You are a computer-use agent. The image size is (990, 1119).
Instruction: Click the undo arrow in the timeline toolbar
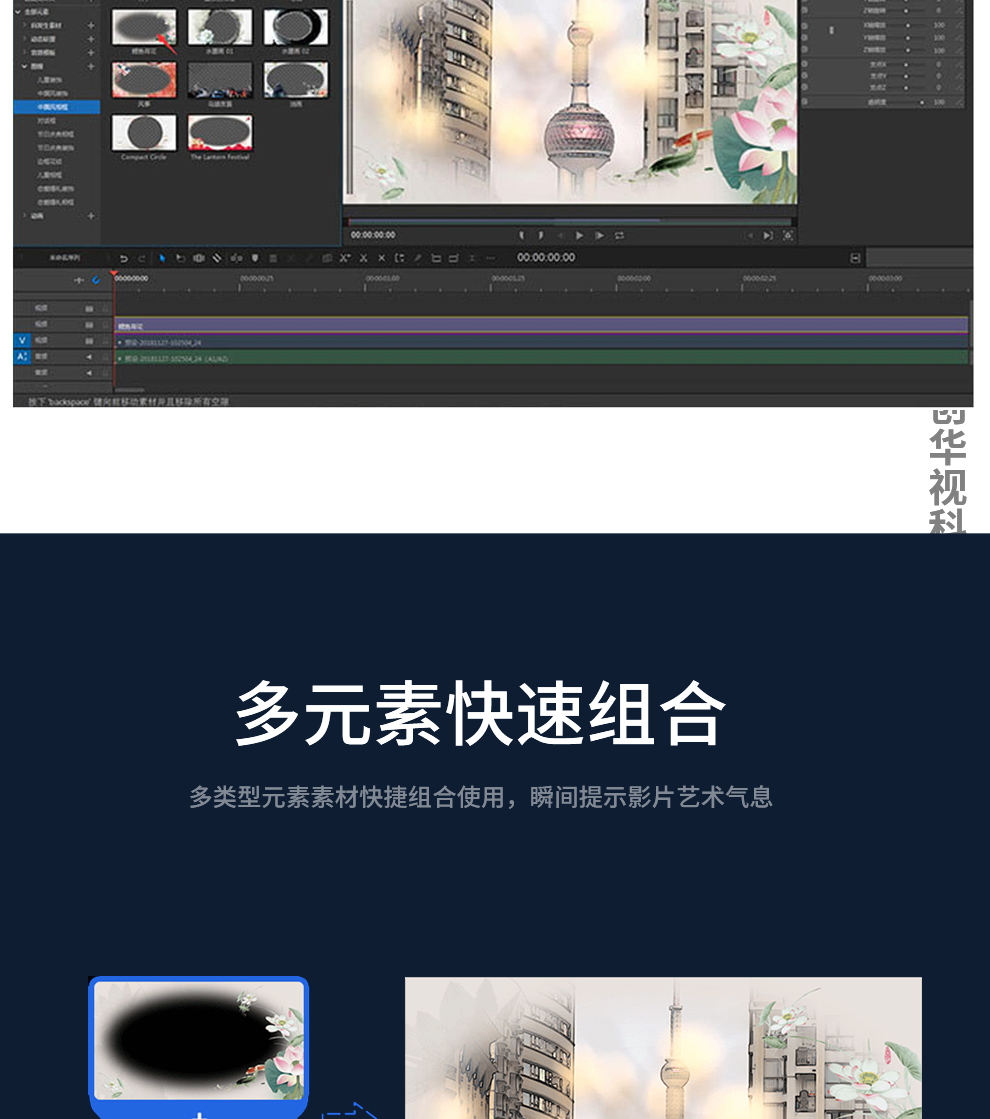[x=124, y=258]
